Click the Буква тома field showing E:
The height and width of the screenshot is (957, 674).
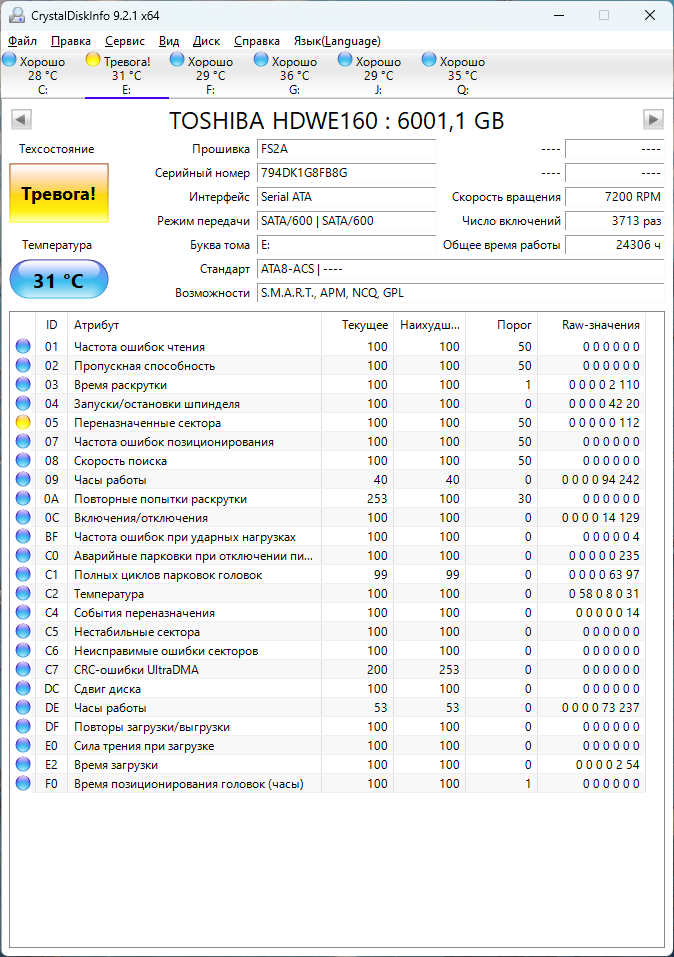pos(346,245)
